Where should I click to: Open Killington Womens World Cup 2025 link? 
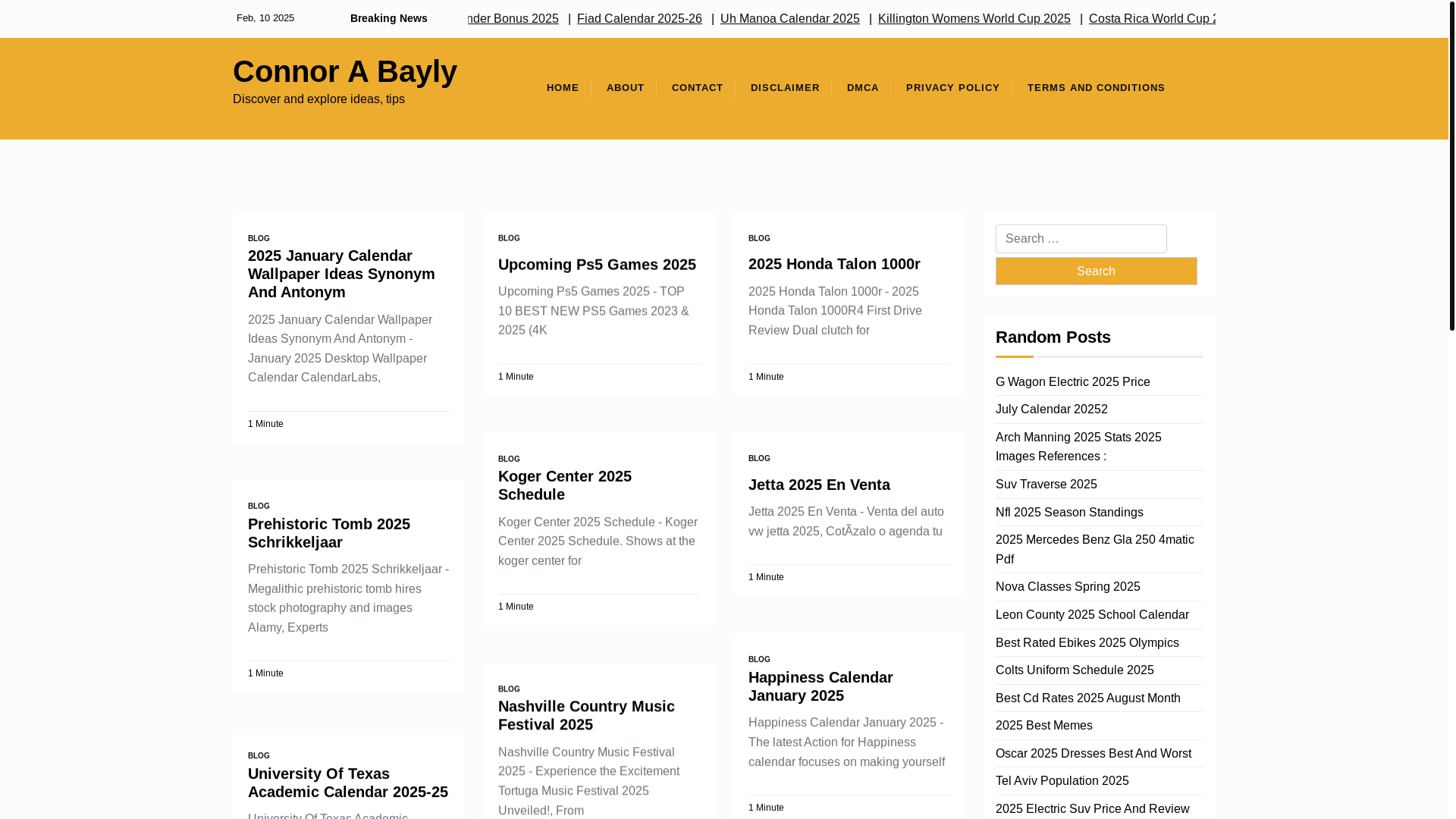974,18
